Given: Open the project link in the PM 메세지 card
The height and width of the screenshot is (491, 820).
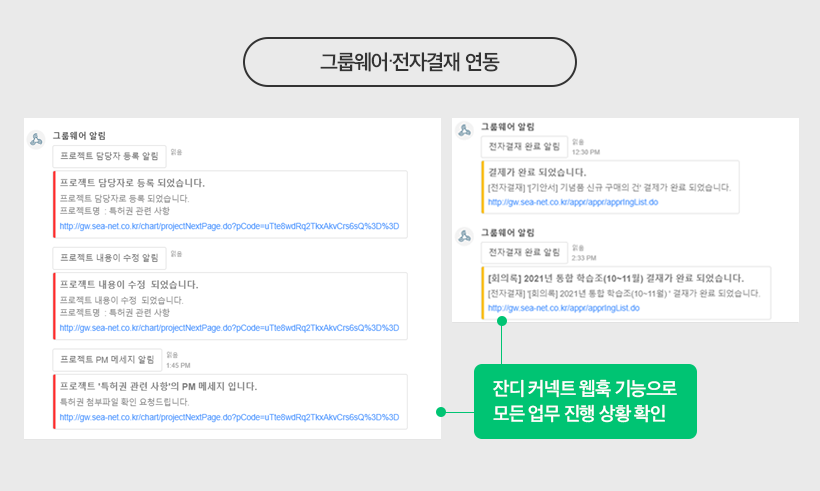Looking at the screenshot, I should [x=229, y=417].
